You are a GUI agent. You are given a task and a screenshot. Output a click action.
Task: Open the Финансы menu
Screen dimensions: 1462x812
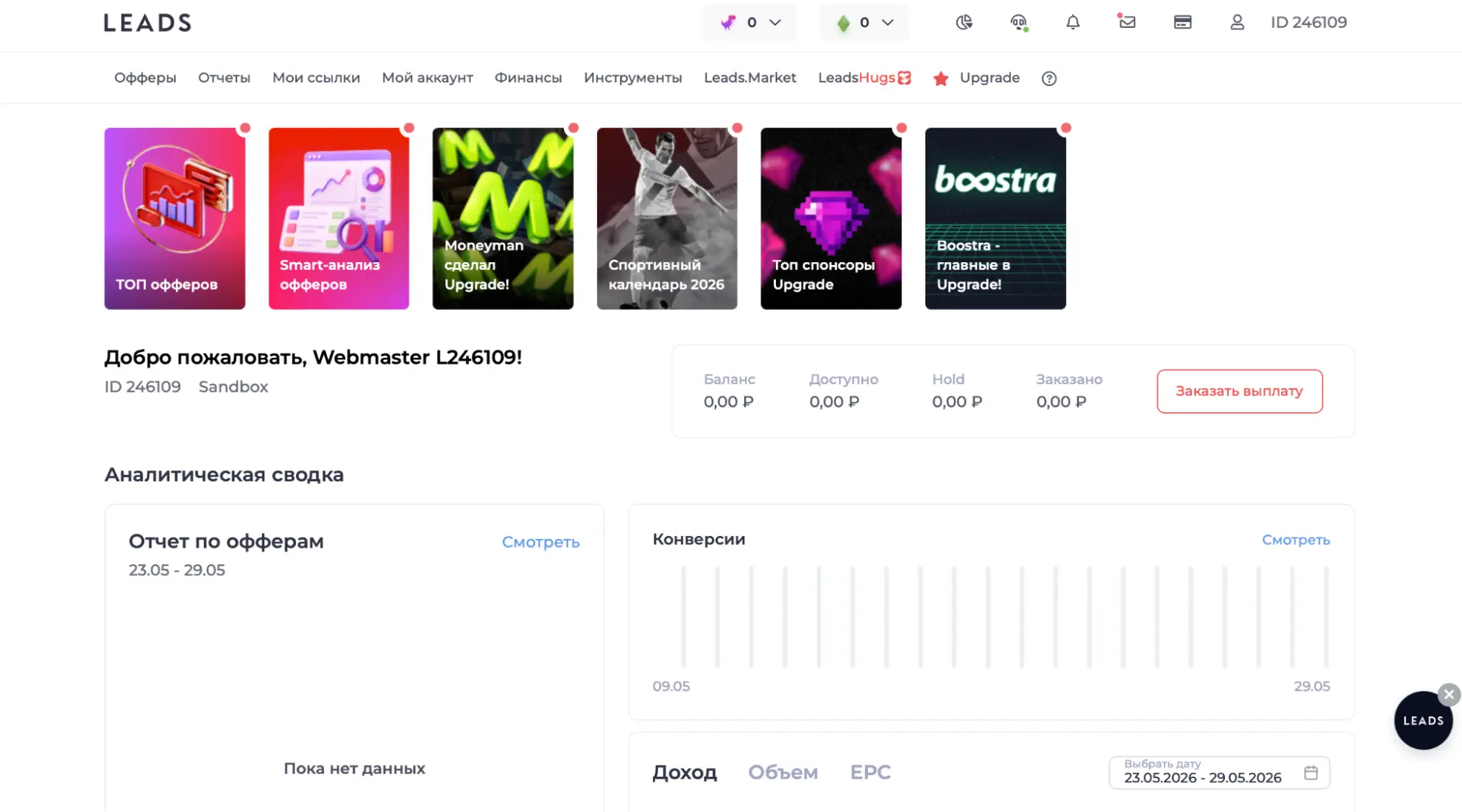pyautogui.click(x=528, y=77)
